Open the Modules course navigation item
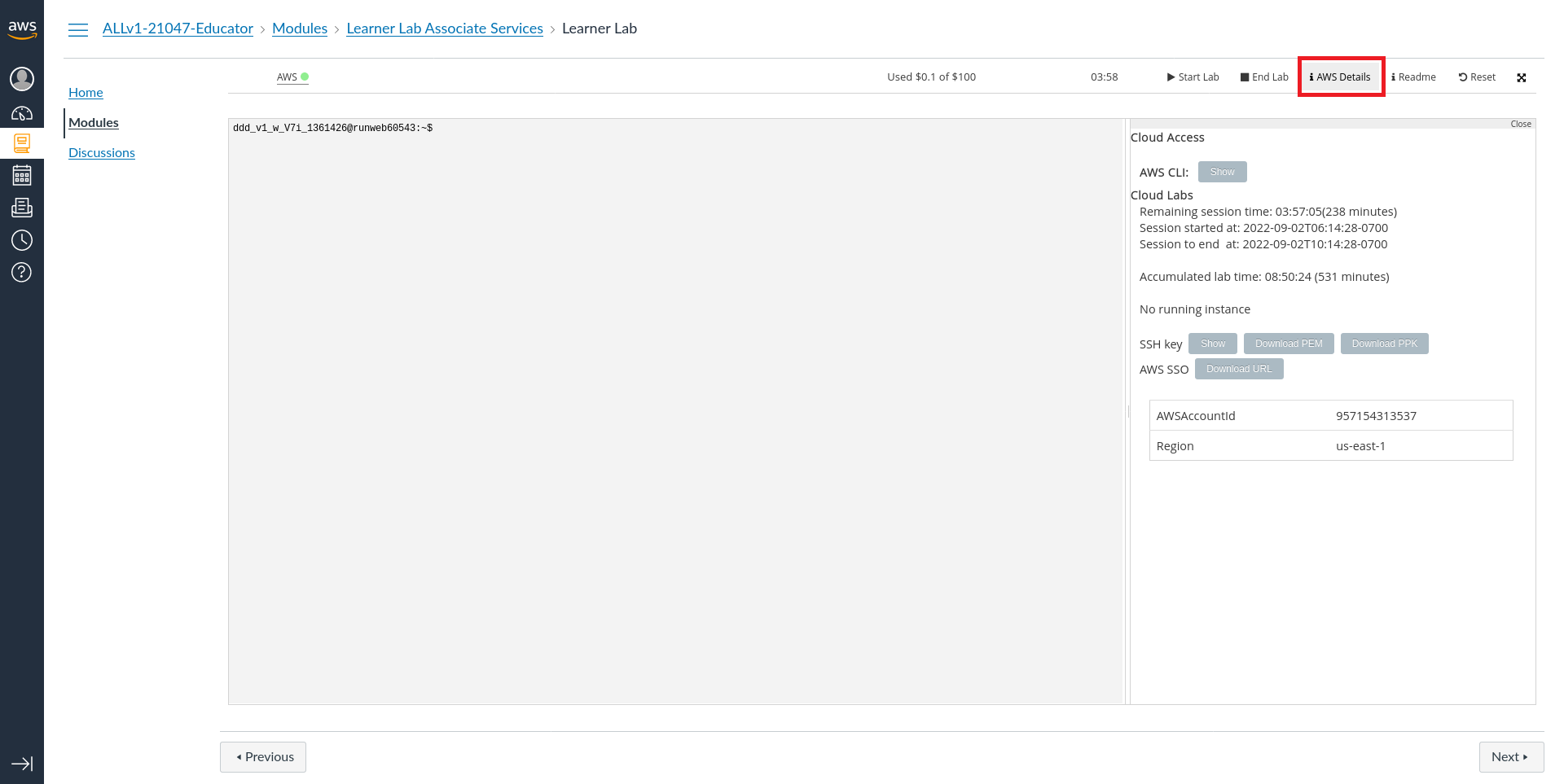The width and height of the screenshot is (1564, 784). point(94,122)
